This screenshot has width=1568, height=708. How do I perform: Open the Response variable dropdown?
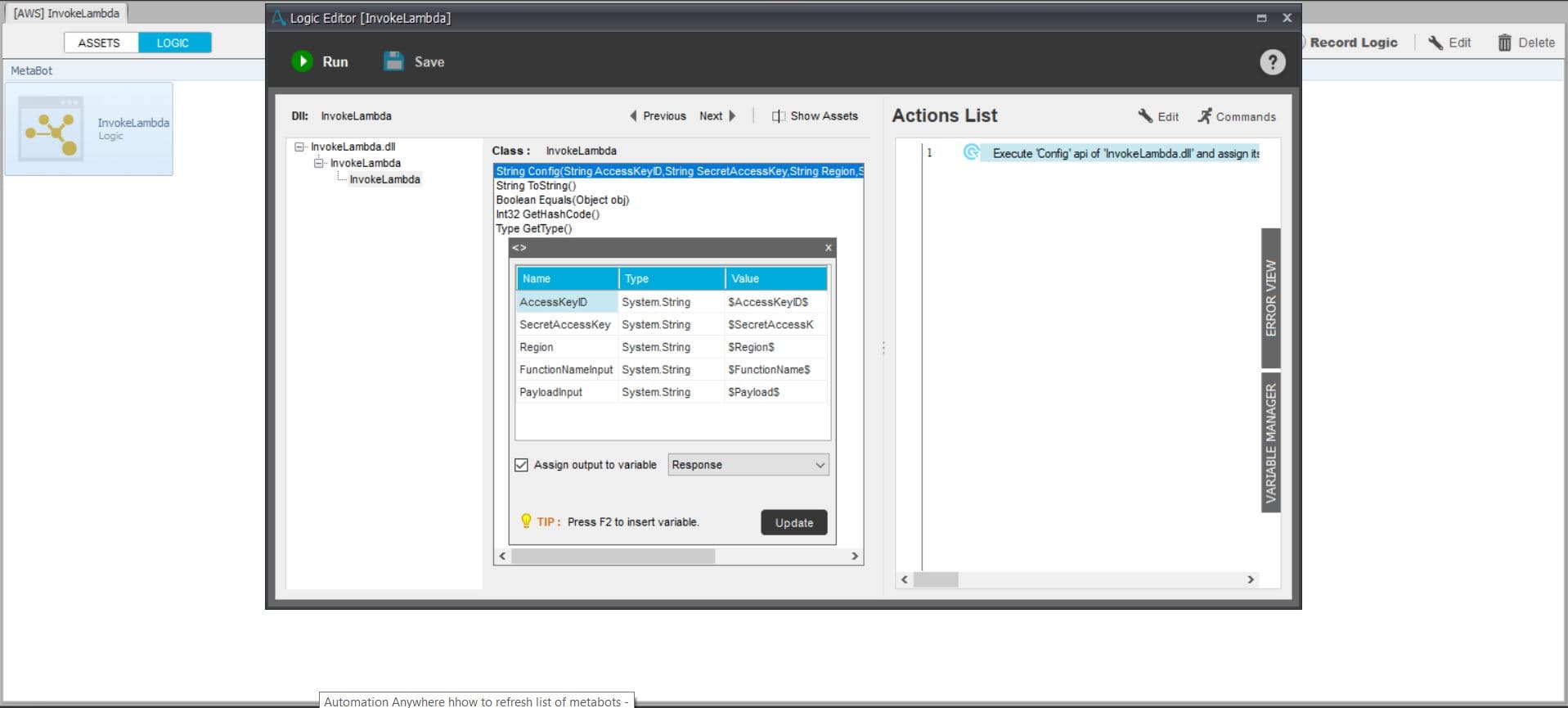pyautogui.click(x=748, y=465)
